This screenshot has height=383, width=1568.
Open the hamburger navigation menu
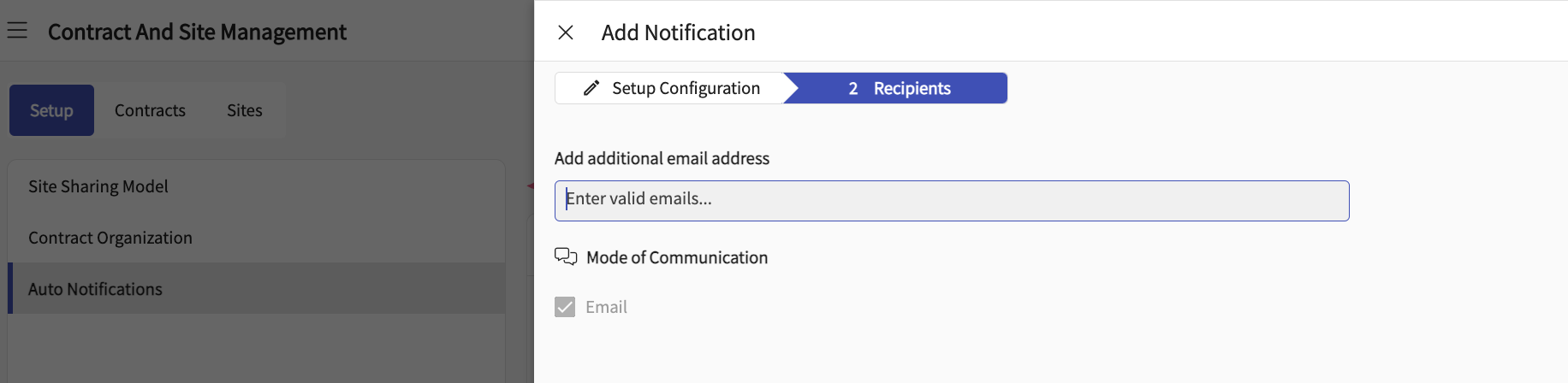[x=17, y=31]
